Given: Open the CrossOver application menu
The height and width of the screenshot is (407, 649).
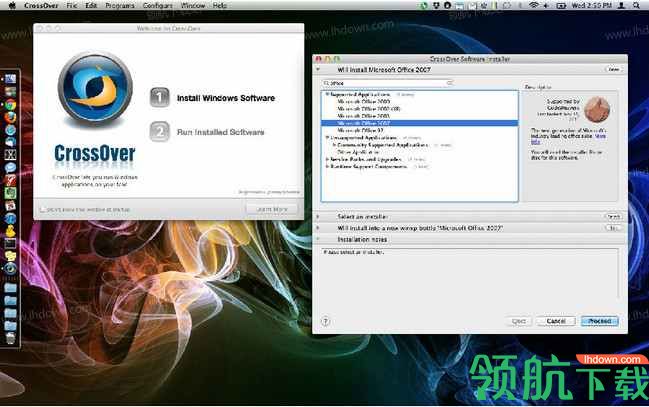Looking at the screenshot, I should pyautogui.click(x=41, y=5).
